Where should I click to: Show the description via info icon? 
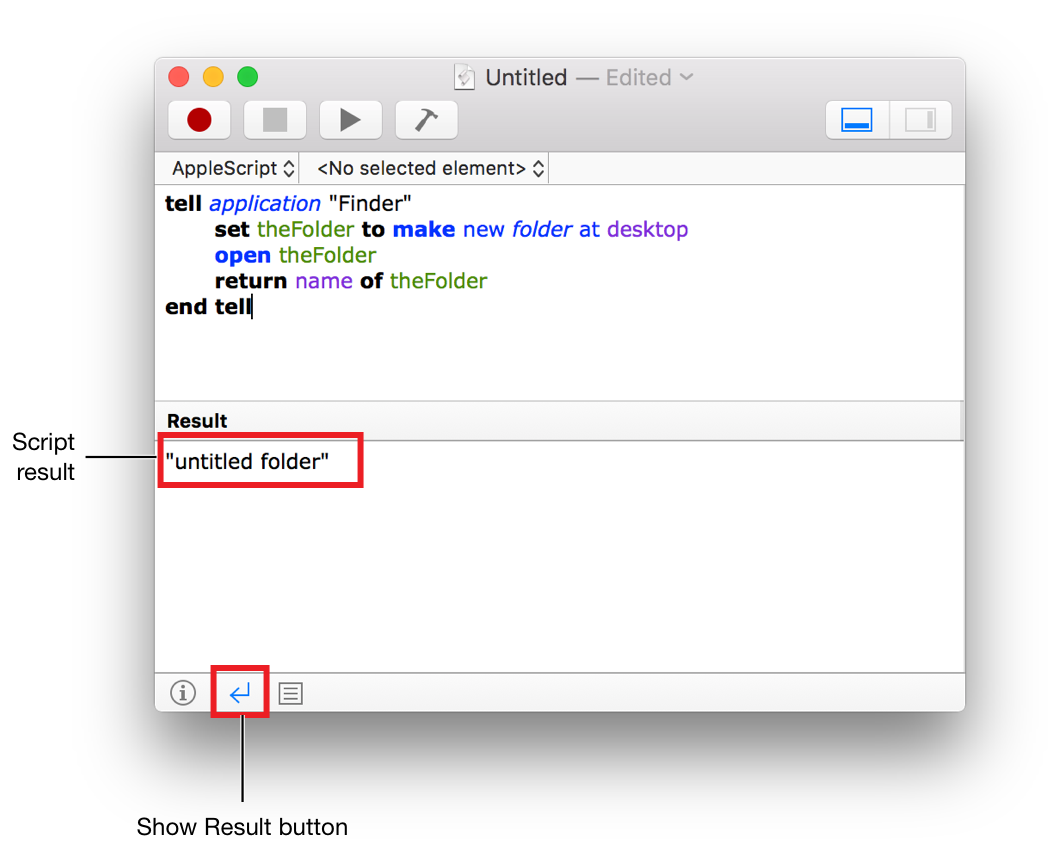coord(183,692)
